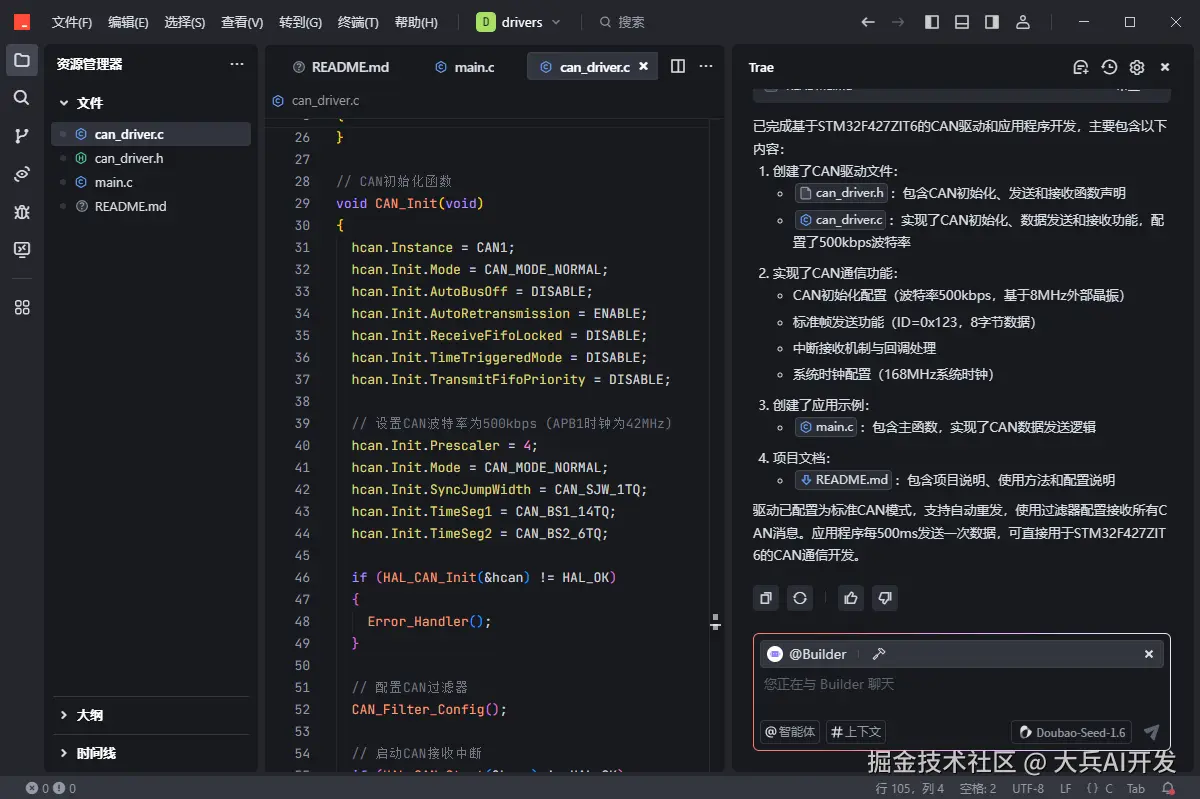The width and height of the screenshot is (1200, 799).
Task: Expand the 大纲 outline section
Action: (x=90, y=715)
